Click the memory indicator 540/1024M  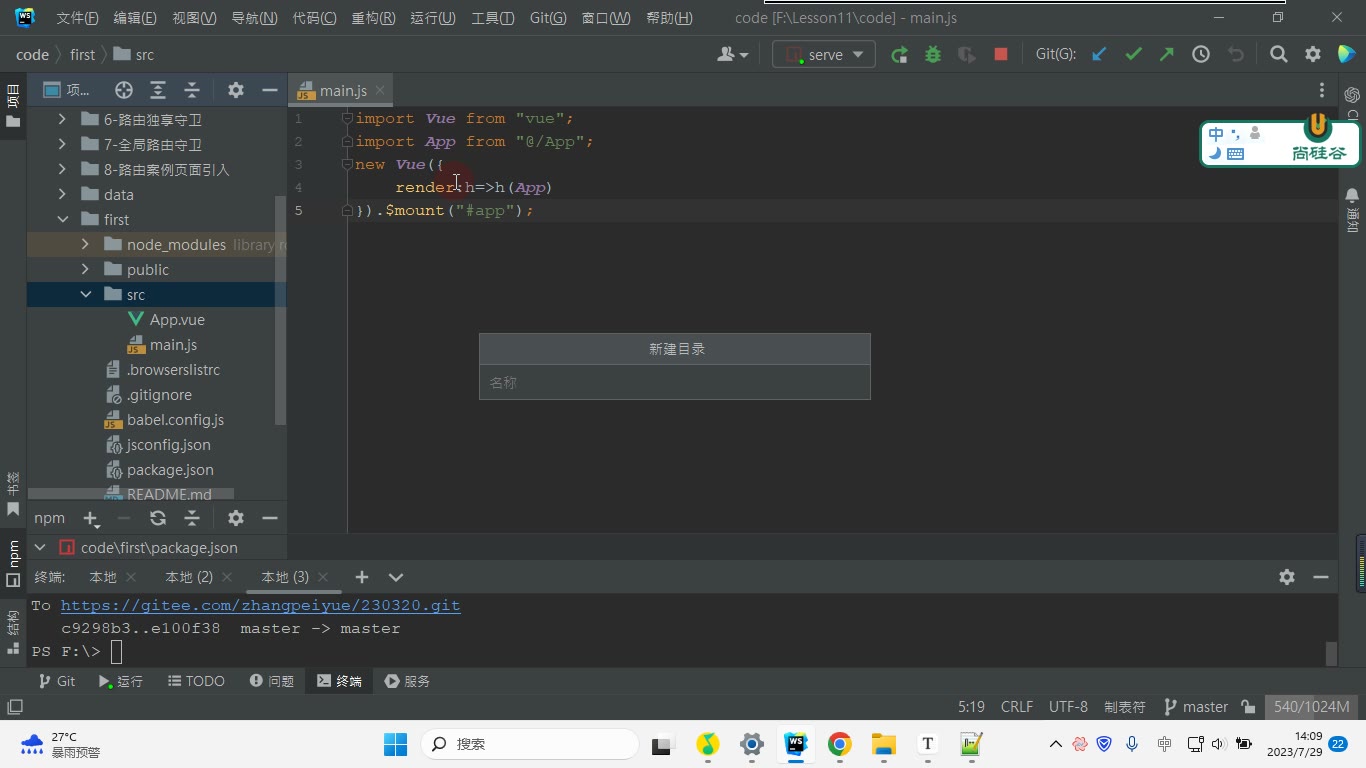(x=1311, y=707)
